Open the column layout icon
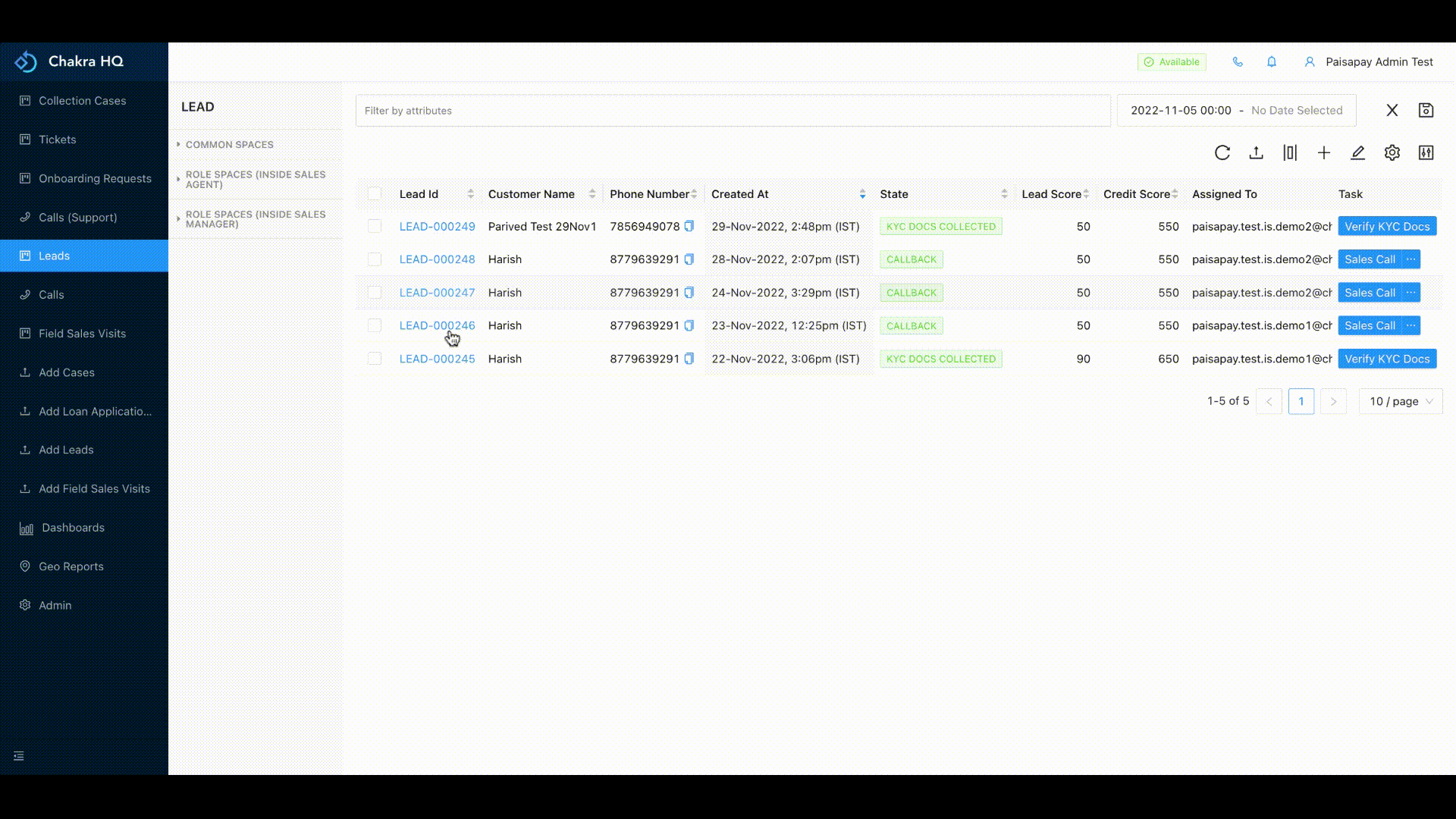This screenshot has height=819, width=1456. coord(1290,153)
